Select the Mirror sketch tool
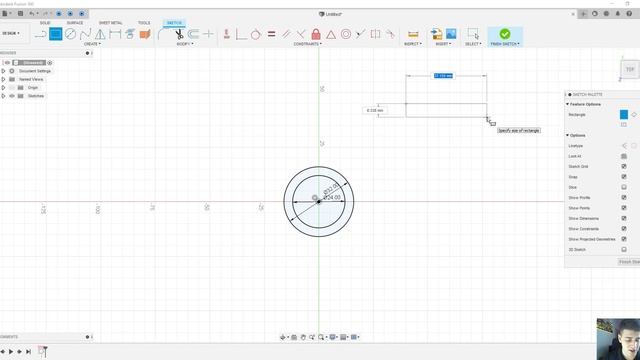 130,34
